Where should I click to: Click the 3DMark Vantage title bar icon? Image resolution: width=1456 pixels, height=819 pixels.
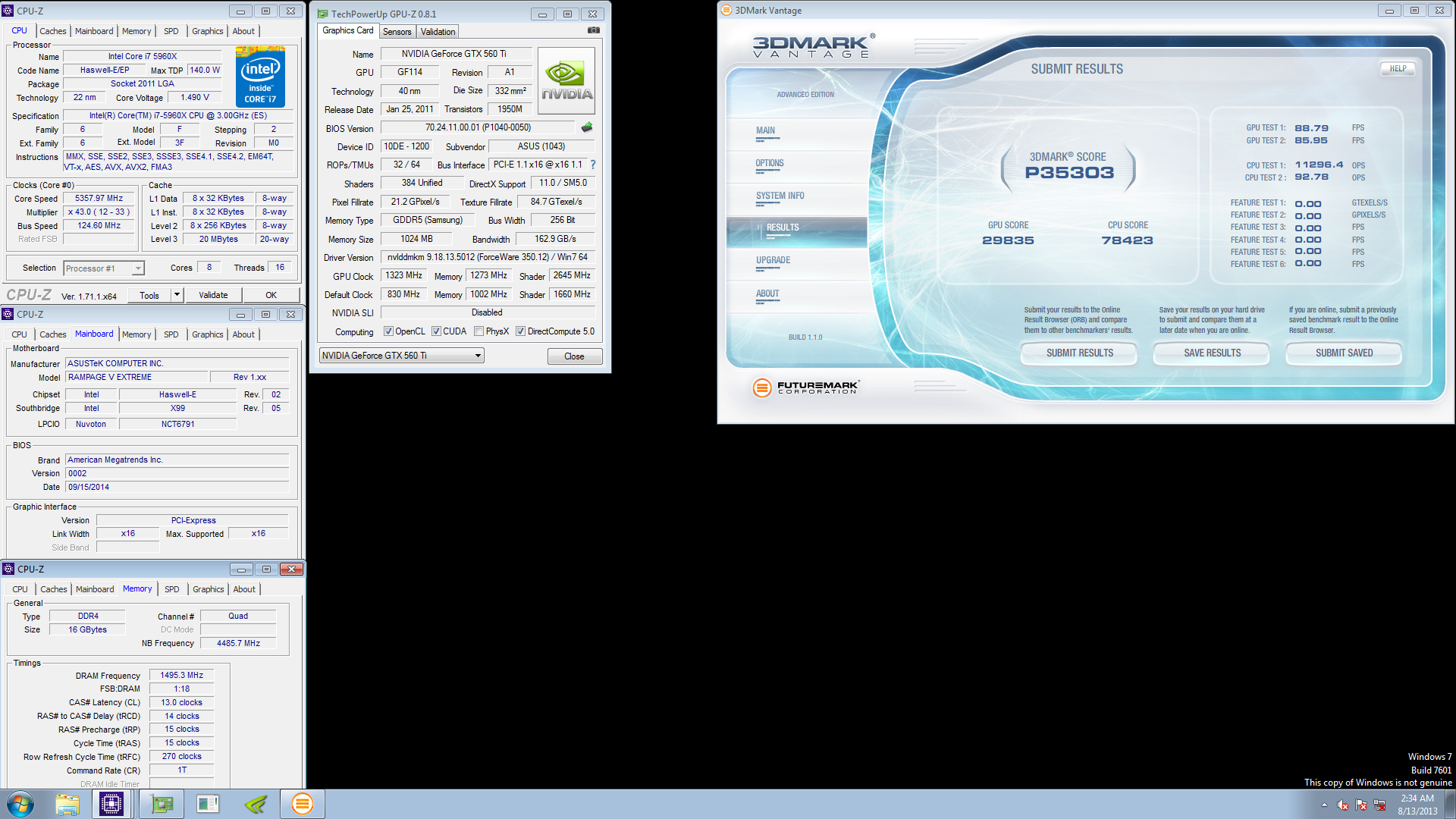pos(726,11)
